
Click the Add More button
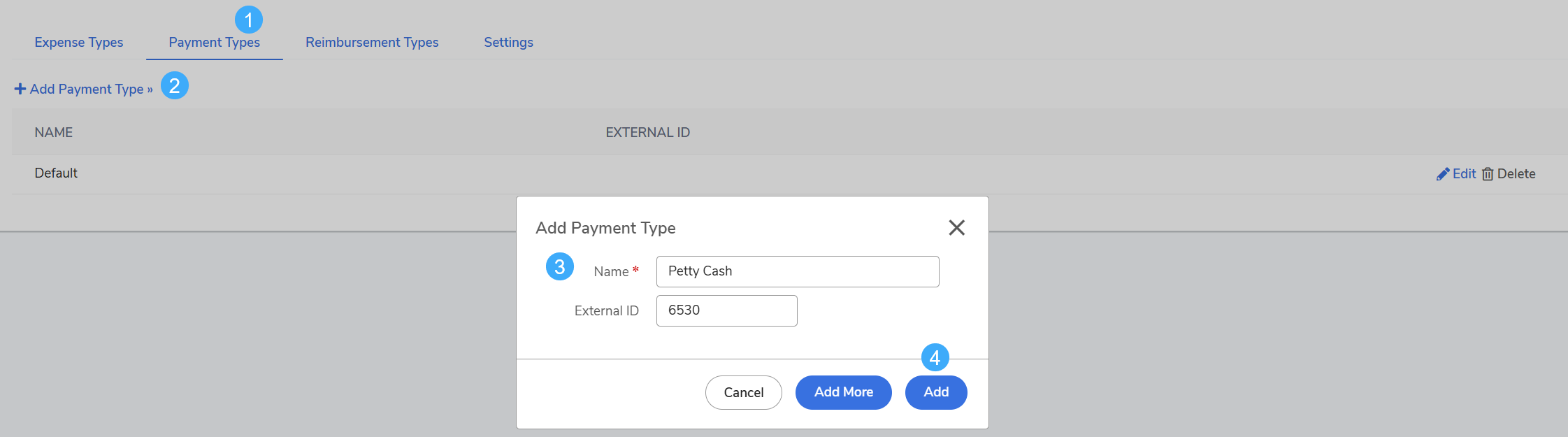point(844,392)
